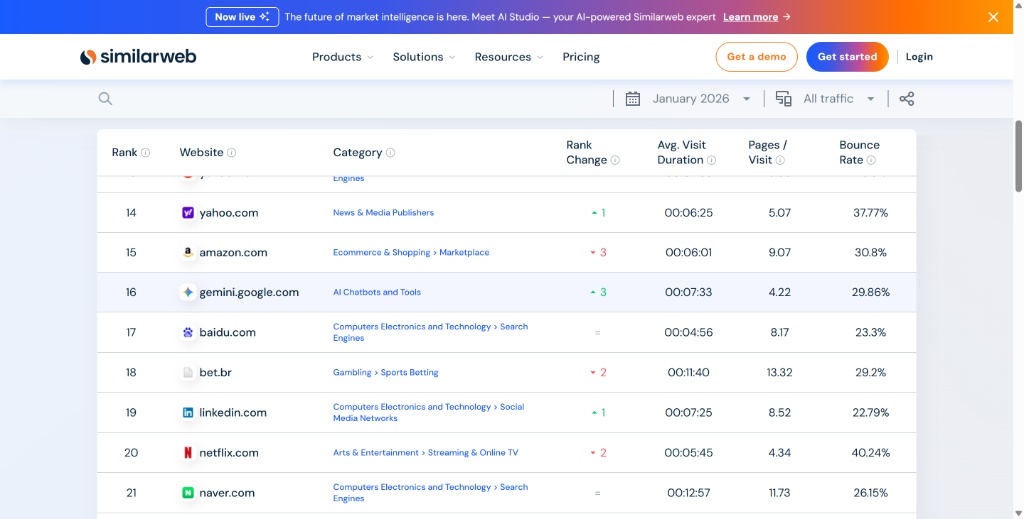Viewport: 1024px width, 519px height.
Task: Click the share icon
Action: point(906,99)
